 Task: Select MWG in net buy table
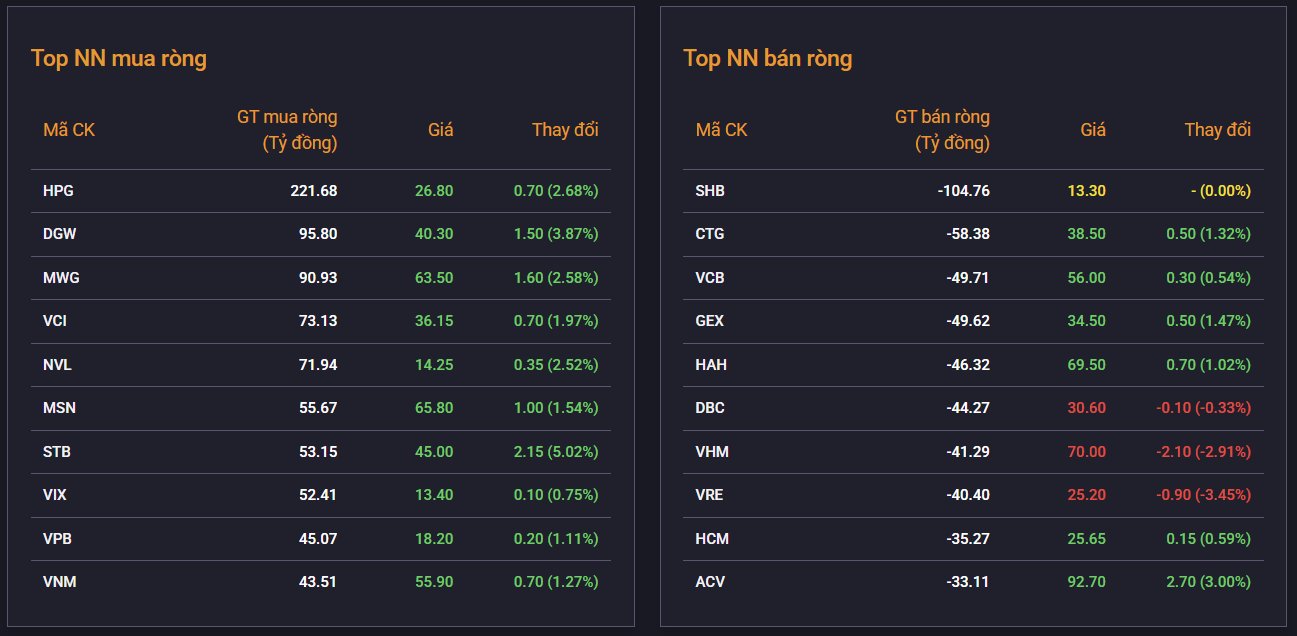61,278
